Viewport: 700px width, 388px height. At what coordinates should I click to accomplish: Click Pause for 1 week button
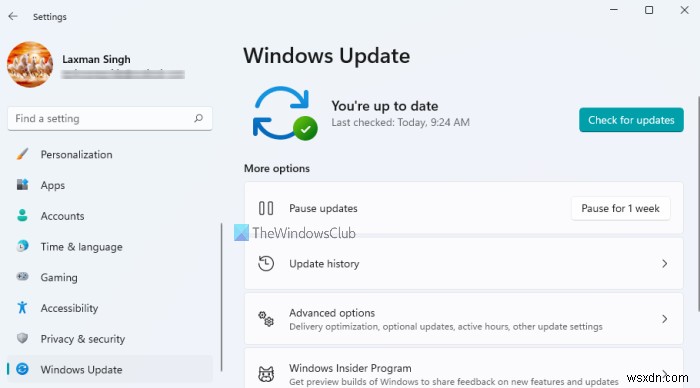click(x=621, y=209)
